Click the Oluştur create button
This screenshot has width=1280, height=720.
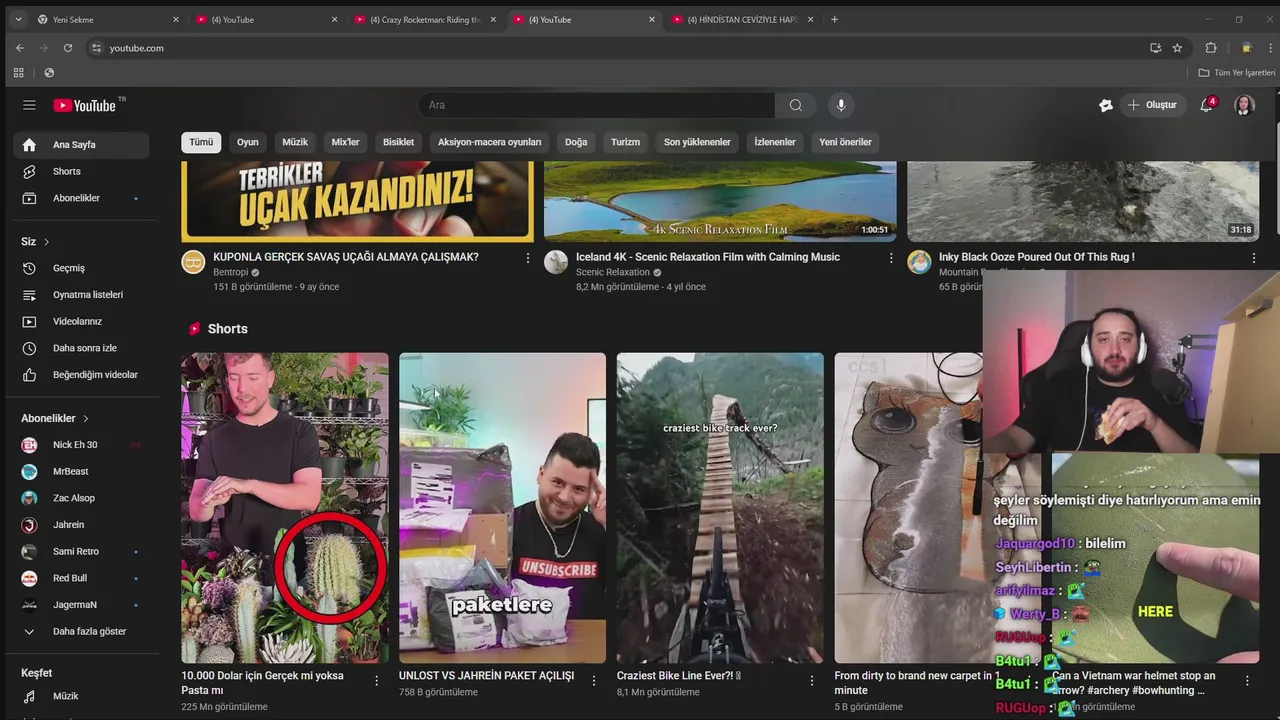pos(1152,105)
